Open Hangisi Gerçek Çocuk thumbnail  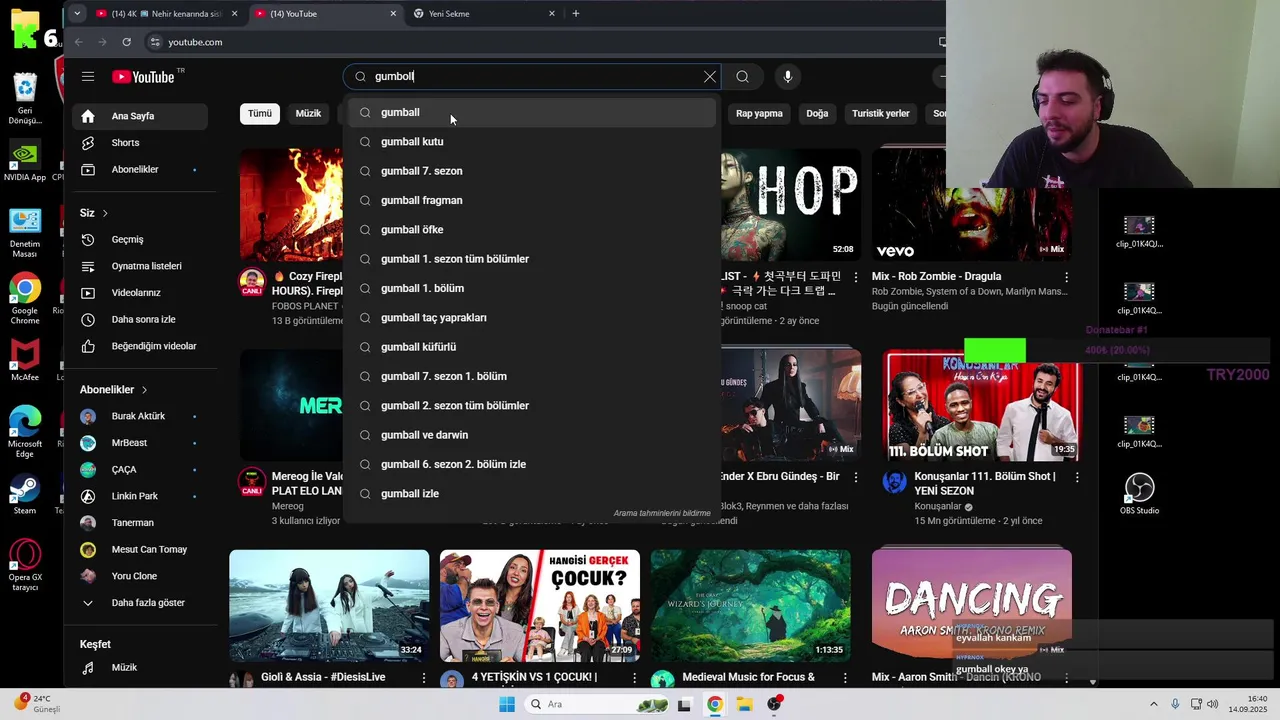[540, 606]
